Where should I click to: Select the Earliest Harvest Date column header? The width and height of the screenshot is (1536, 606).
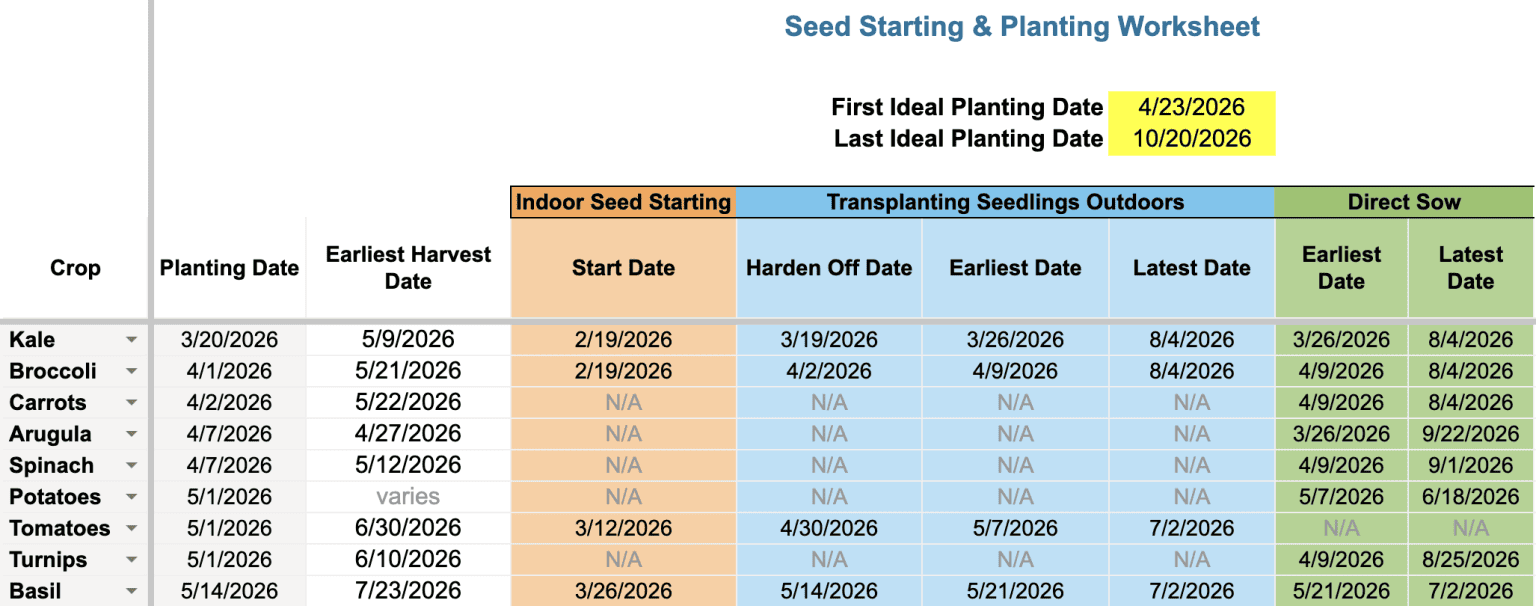click(408, 268)
